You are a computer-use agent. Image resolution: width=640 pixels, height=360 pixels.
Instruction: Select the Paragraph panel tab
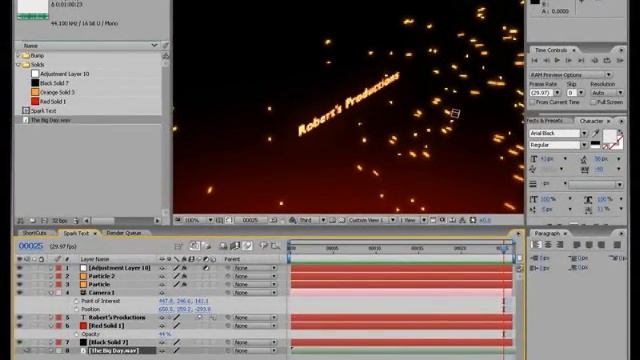[x=547, y=233]
